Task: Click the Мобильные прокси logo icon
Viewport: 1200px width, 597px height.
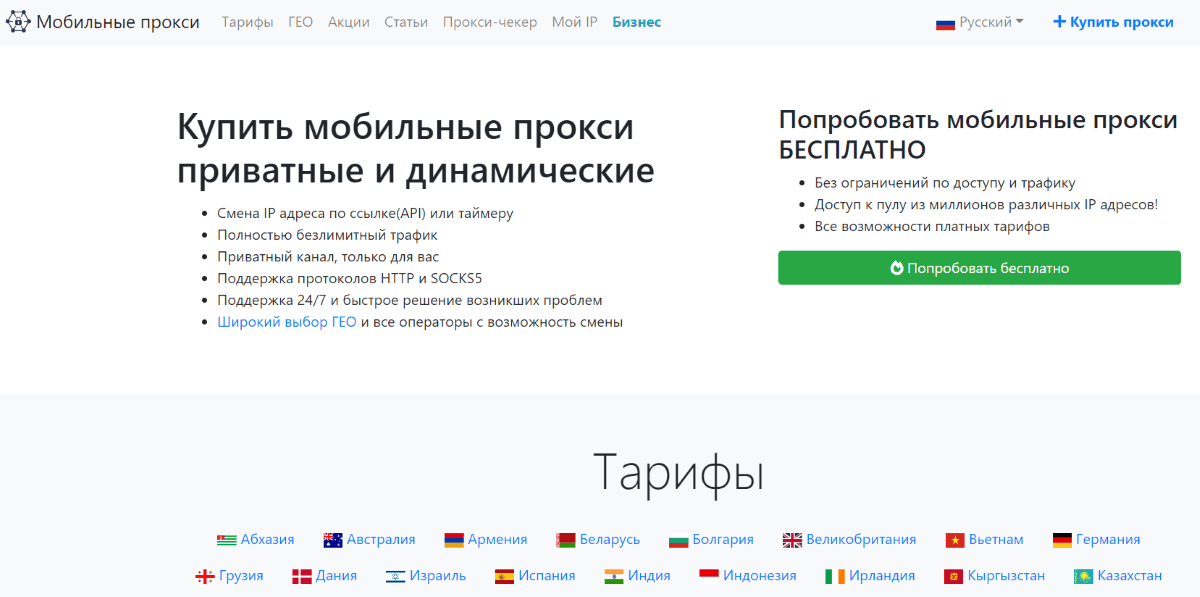Action: pos(18,22)
